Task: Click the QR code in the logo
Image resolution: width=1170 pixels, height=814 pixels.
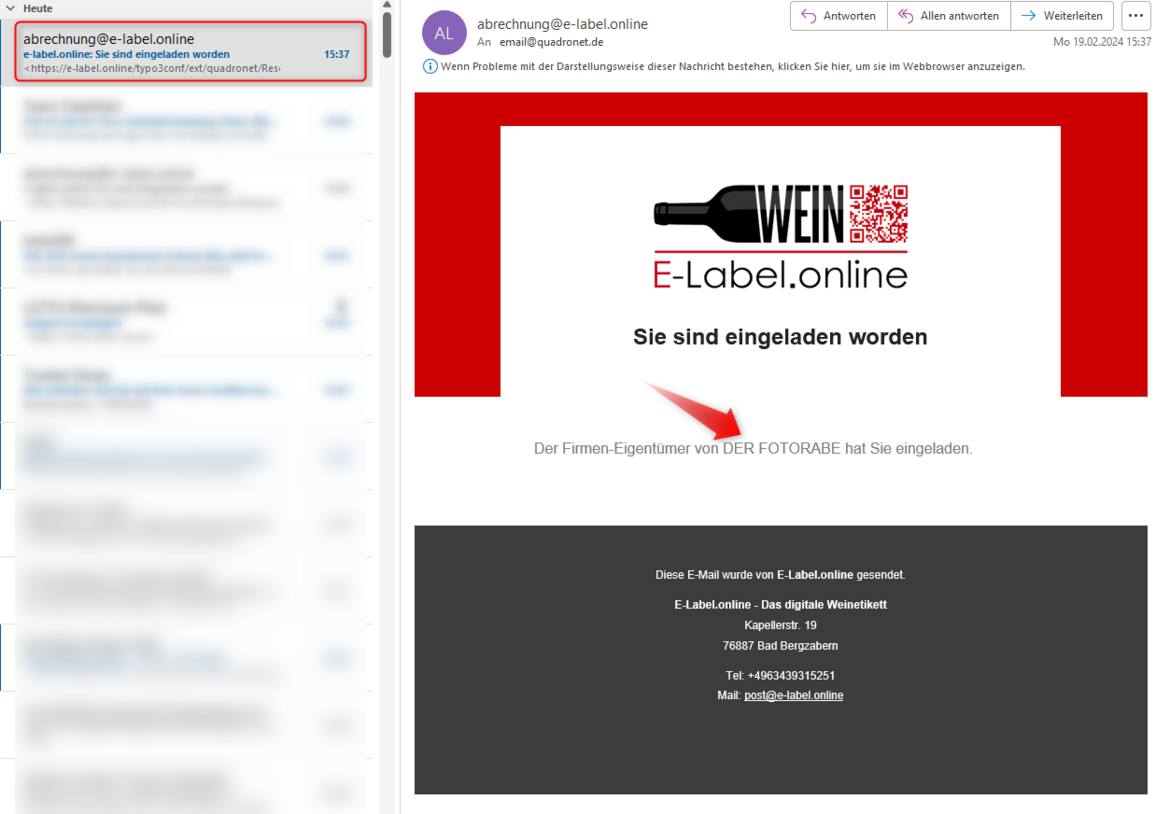Action: tap(879, 214)
